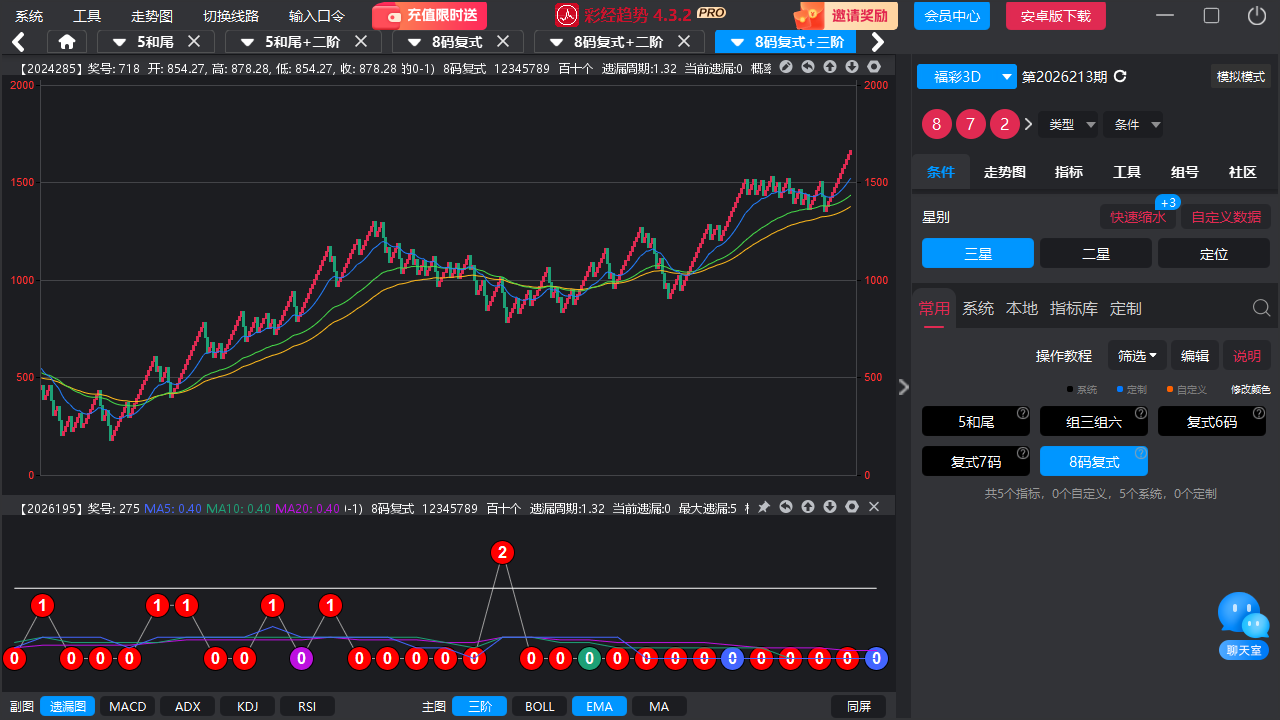The height and width of the screenshot is (720, 1280).
Task: Go to the home icon tab
Action: [x=67, y=42]
